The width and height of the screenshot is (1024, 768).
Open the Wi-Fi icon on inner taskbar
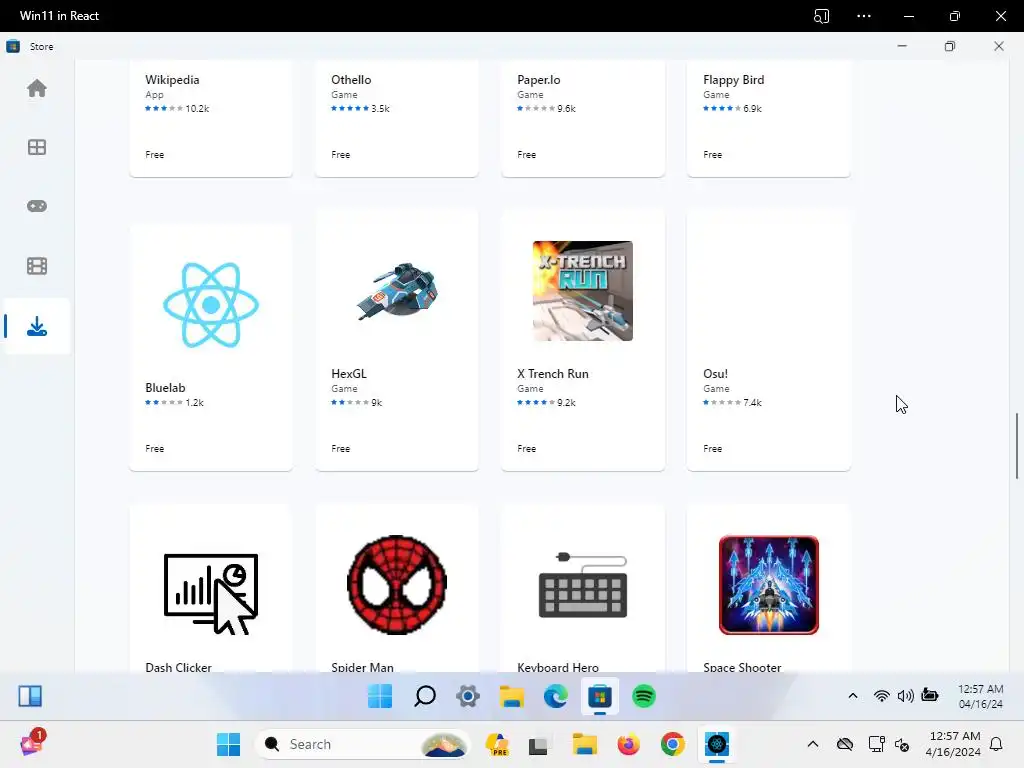(882, 696)
